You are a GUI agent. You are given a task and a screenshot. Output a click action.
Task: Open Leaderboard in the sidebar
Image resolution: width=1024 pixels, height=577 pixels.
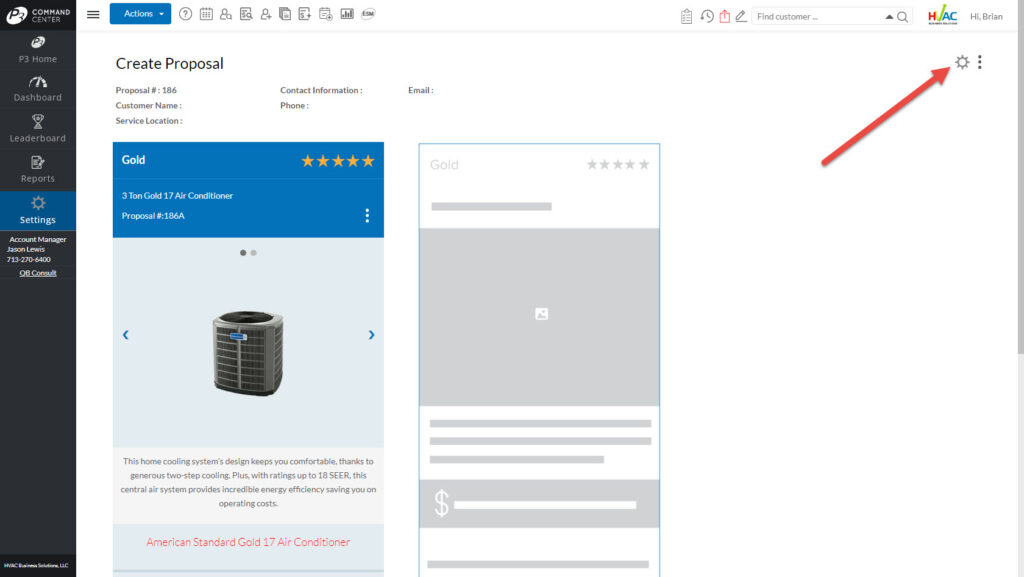[38, 128]
